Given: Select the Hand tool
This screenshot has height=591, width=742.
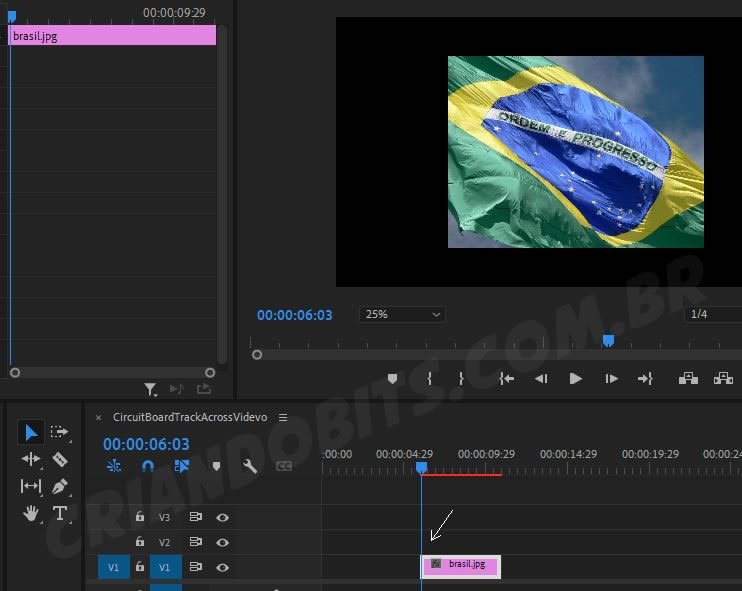Looking at the screenshot, I should tap(31, 513).
